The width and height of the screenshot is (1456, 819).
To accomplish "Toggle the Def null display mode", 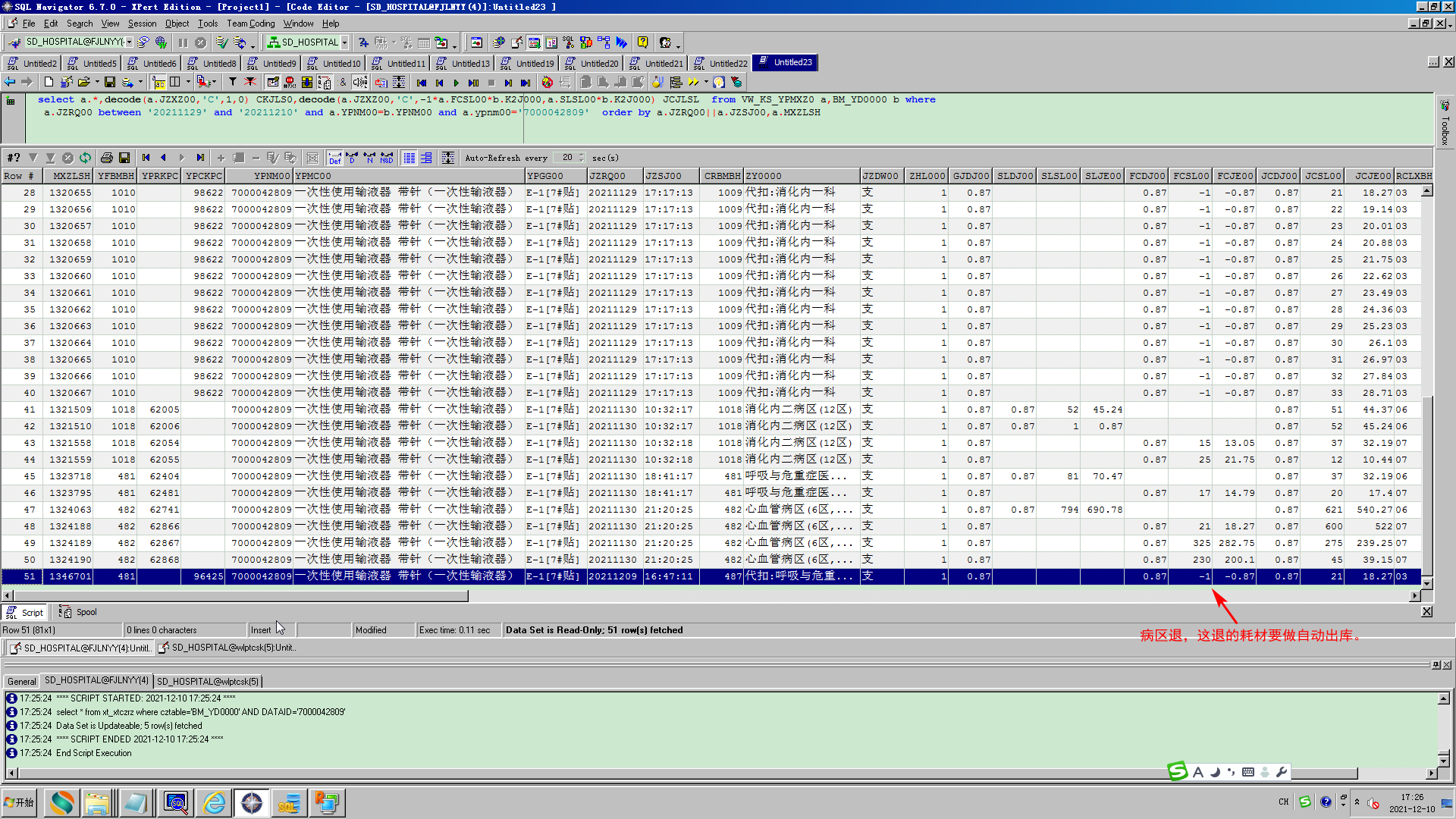I will (334, 158).
